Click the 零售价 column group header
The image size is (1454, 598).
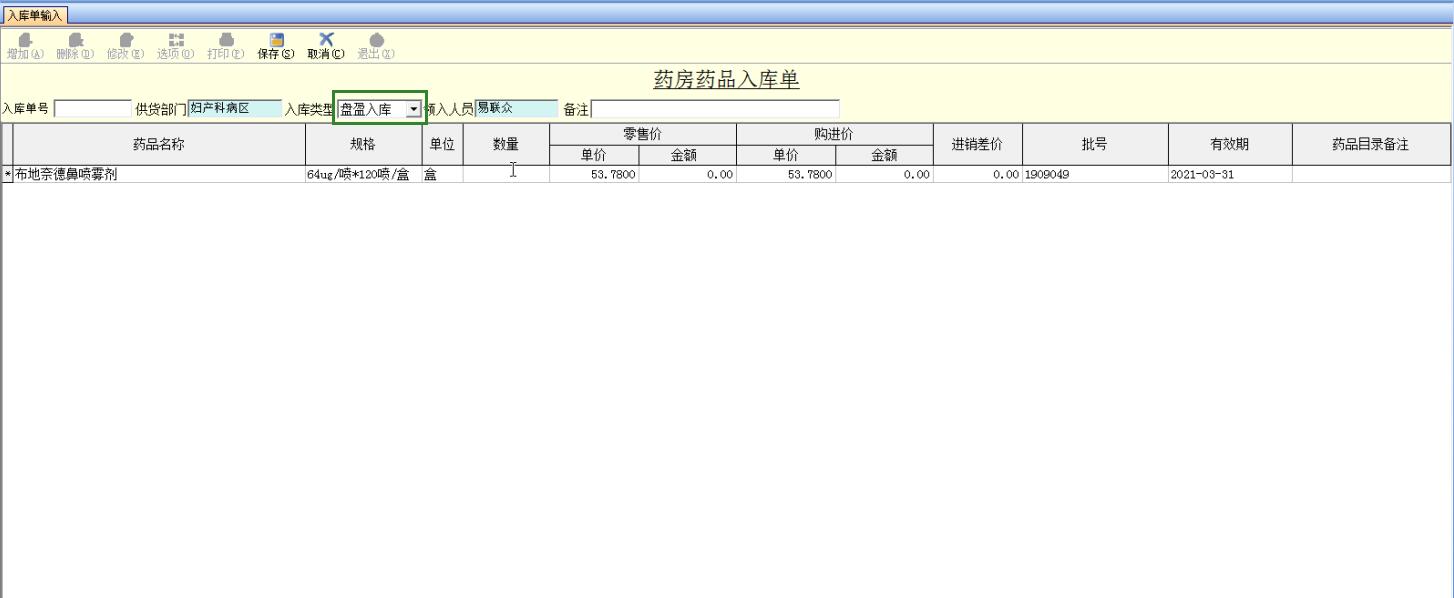[x=643, y=134]
